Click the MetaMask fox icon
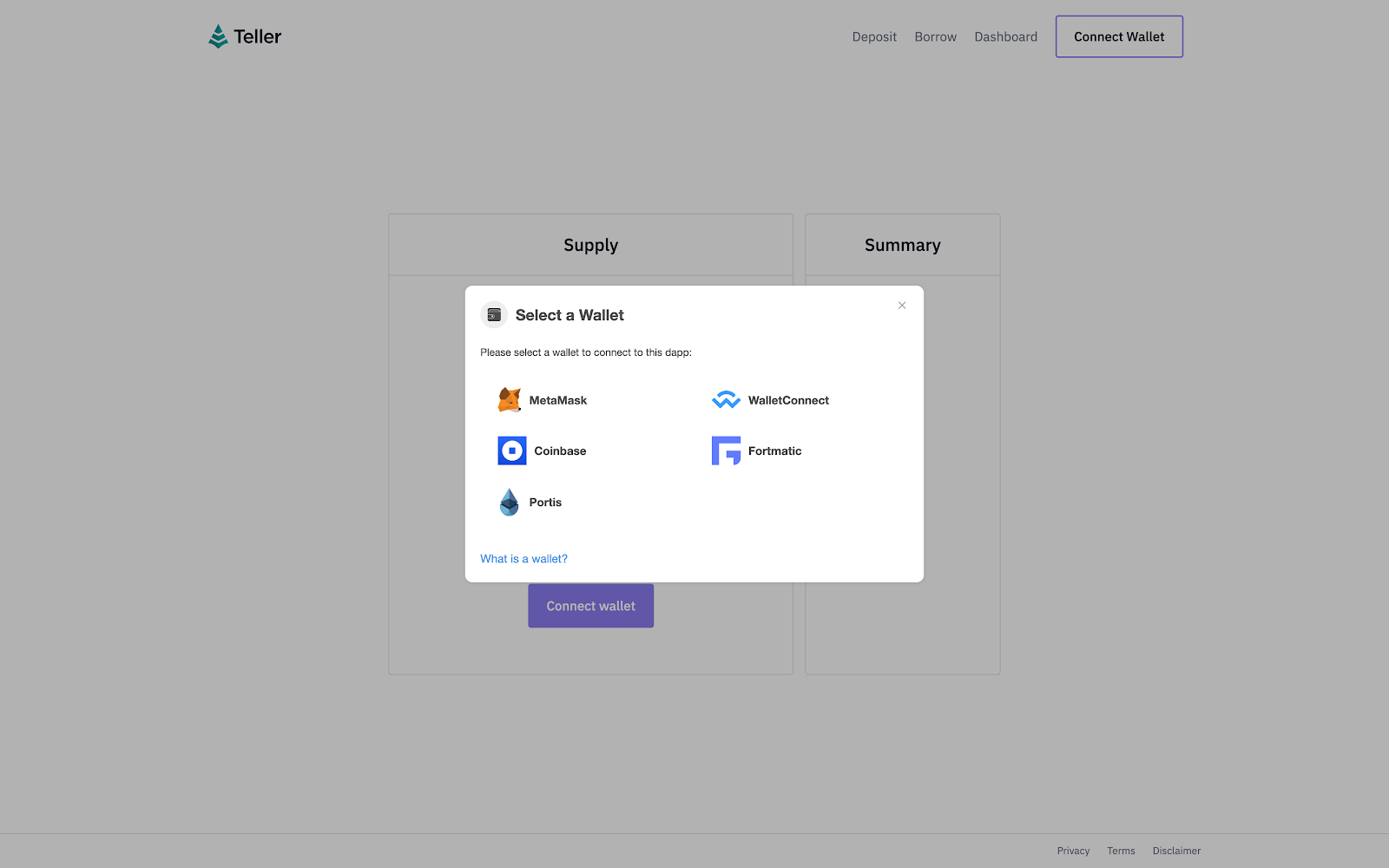Screen dimensions: 1389x868 (x=510, y=400)
